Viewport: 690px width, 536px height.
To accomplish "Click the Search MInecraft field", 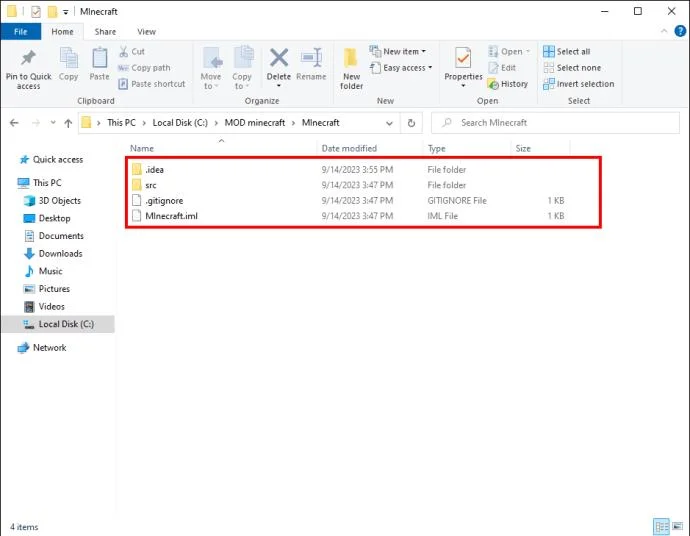I will 555,123.
